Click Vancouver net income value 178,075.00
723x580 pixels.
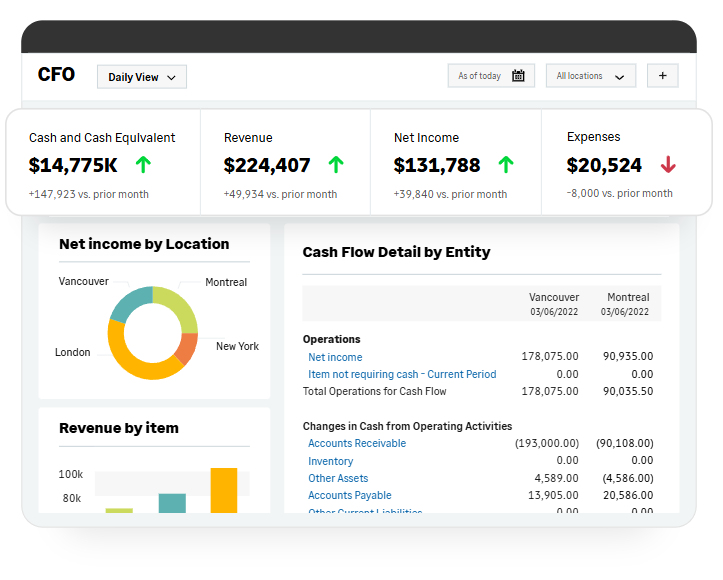click(550, 356)
